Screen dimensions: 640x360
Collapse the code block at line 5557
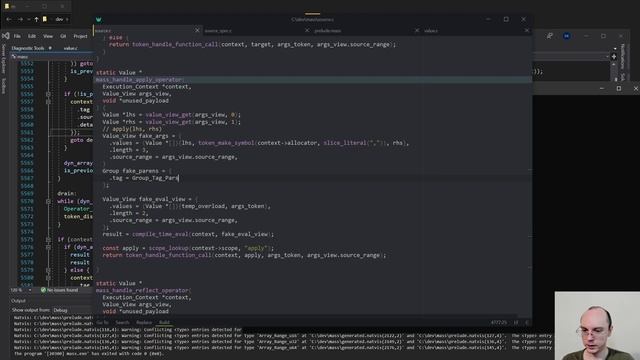pyautogui.click(x=48, y=102)
